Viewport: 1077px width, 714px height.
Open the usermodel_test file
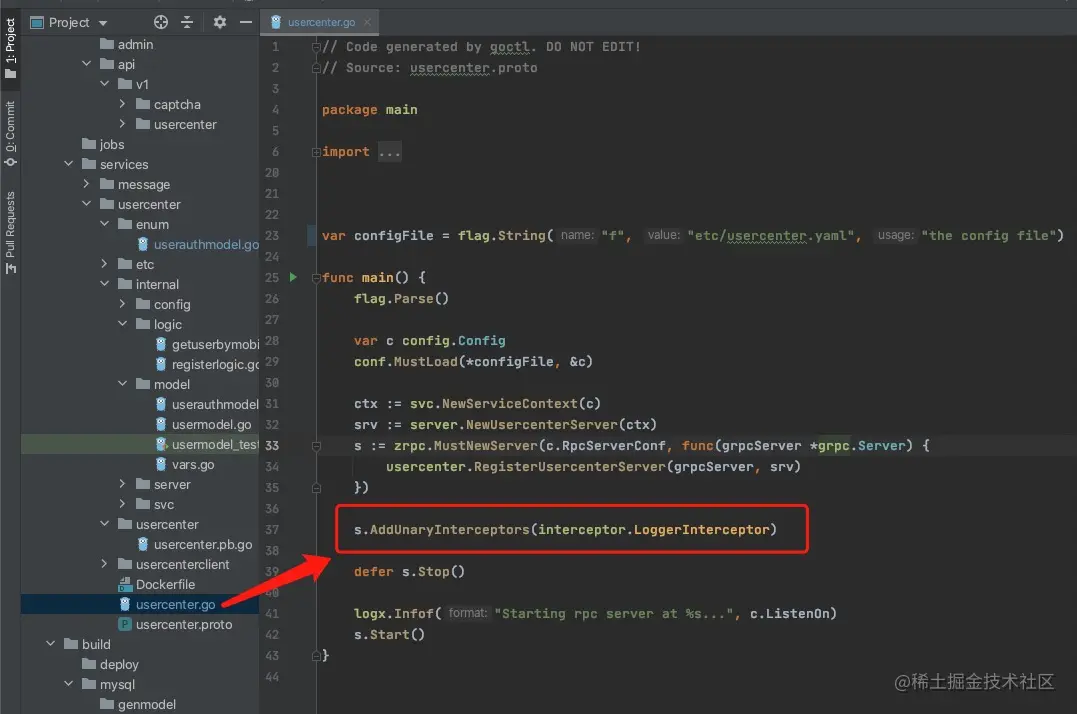[x=207, y=444]
